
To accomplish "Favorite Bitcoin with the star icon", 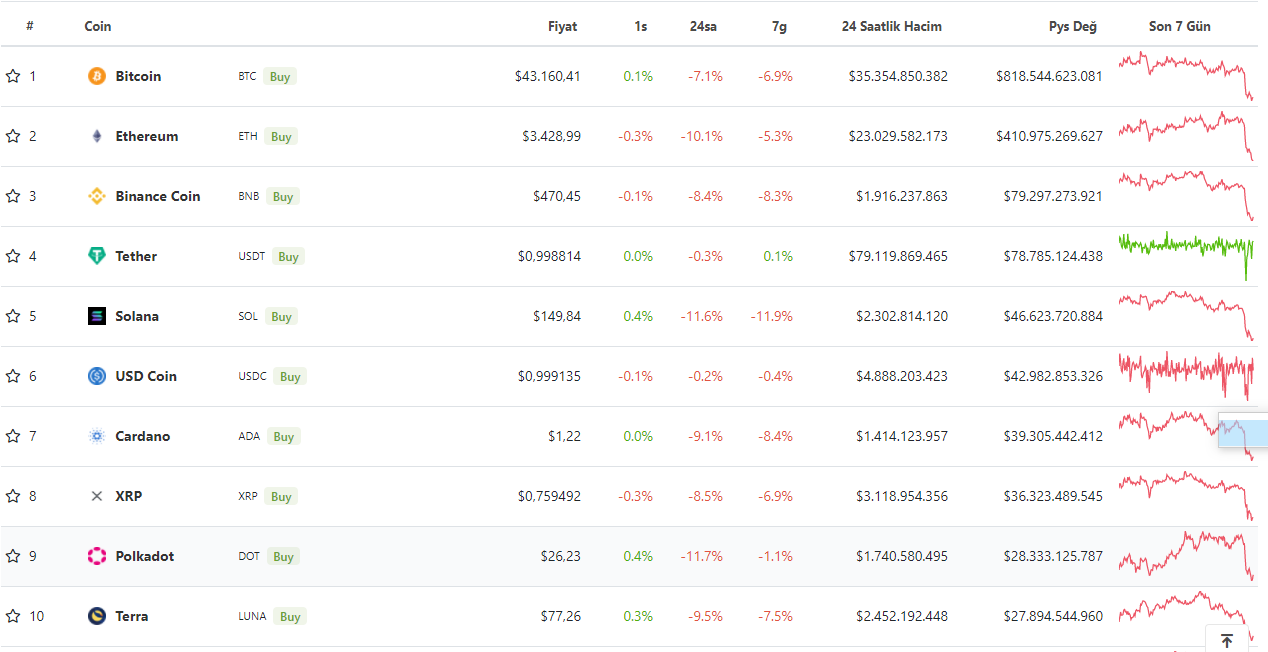I will coord(13,76).
